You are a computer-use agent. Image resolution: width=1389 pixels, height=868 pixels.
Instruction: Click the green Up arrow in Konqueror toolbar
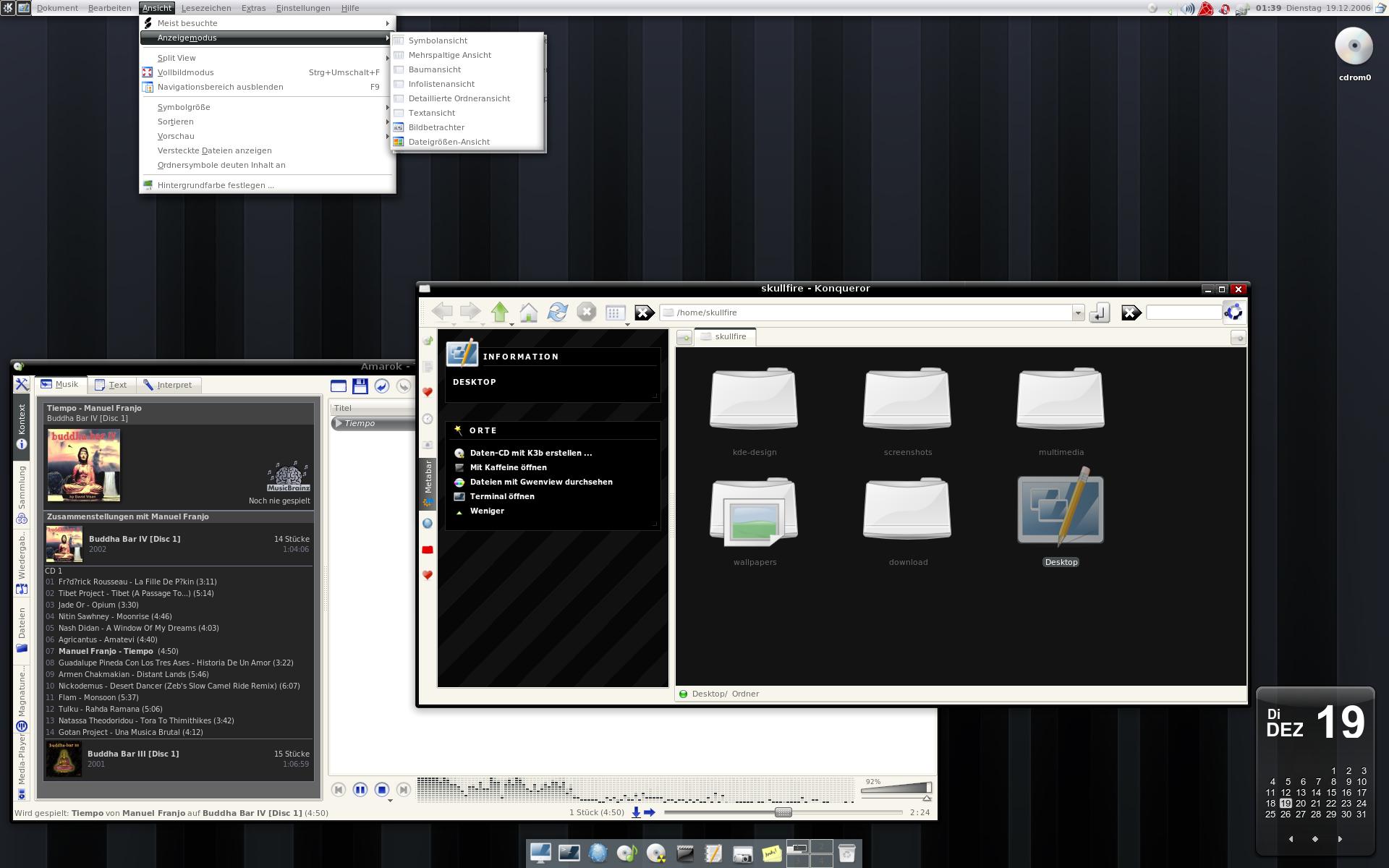(x=500, y=312)
